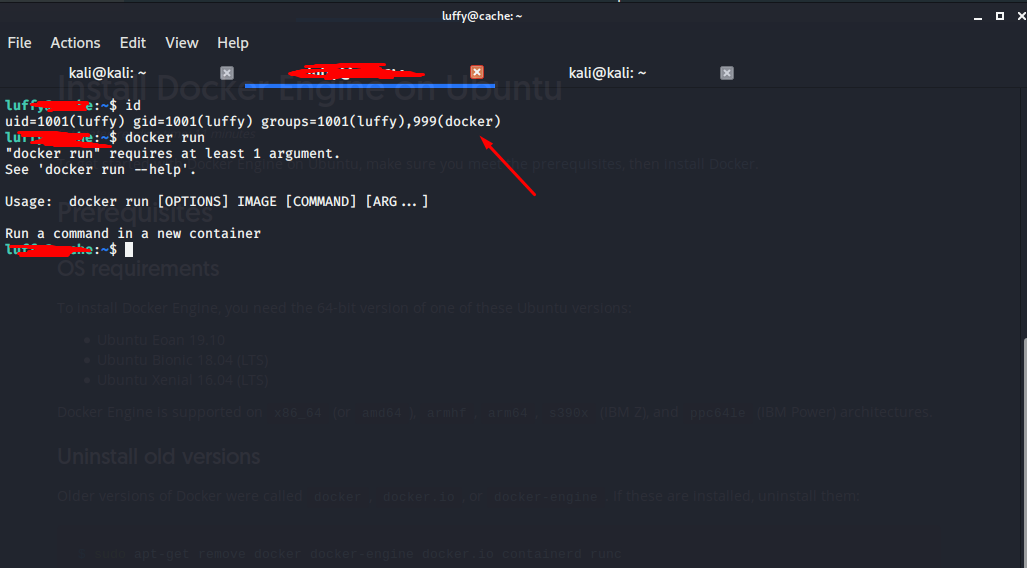Click the terminal scrollbar handle

(1024, 452)
